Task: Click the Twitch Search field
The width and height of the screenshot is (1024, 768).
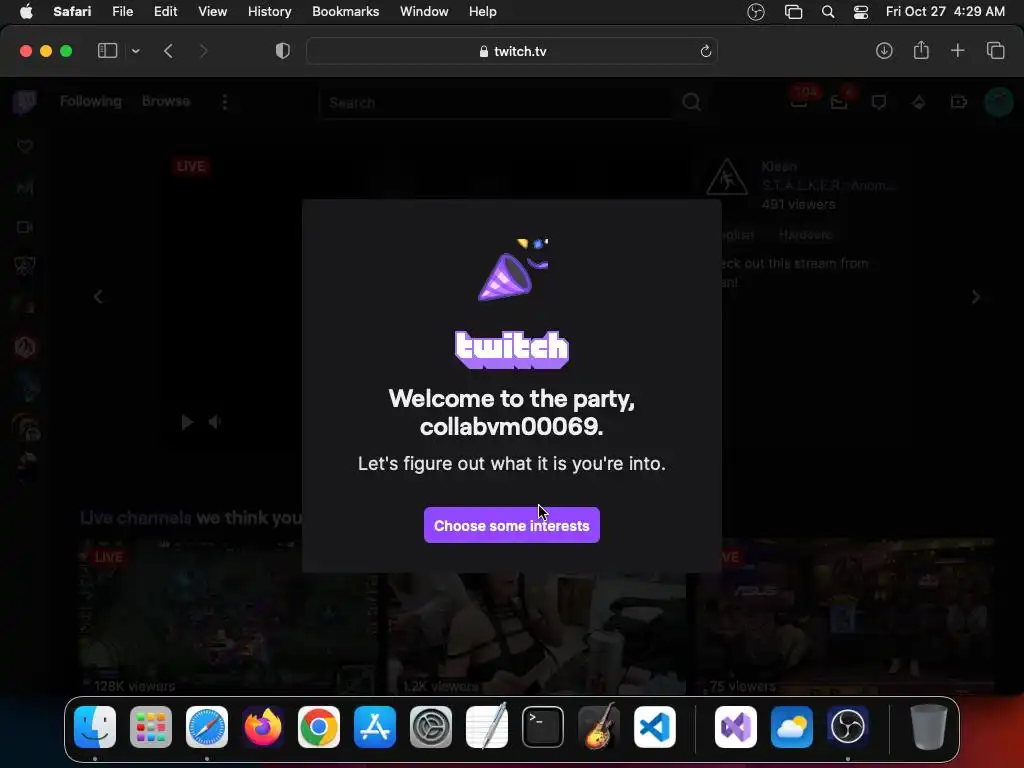Action: tap(495, 103)
